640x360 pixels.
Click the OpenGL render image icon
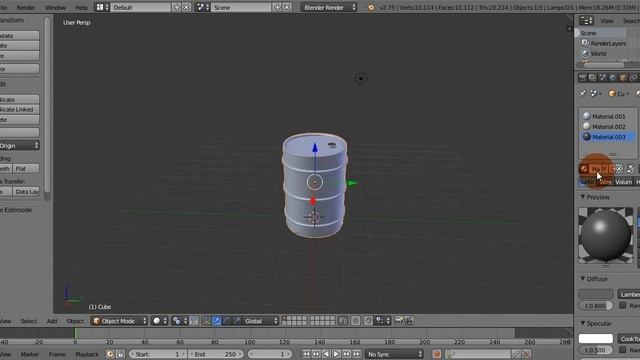(398, 321)
